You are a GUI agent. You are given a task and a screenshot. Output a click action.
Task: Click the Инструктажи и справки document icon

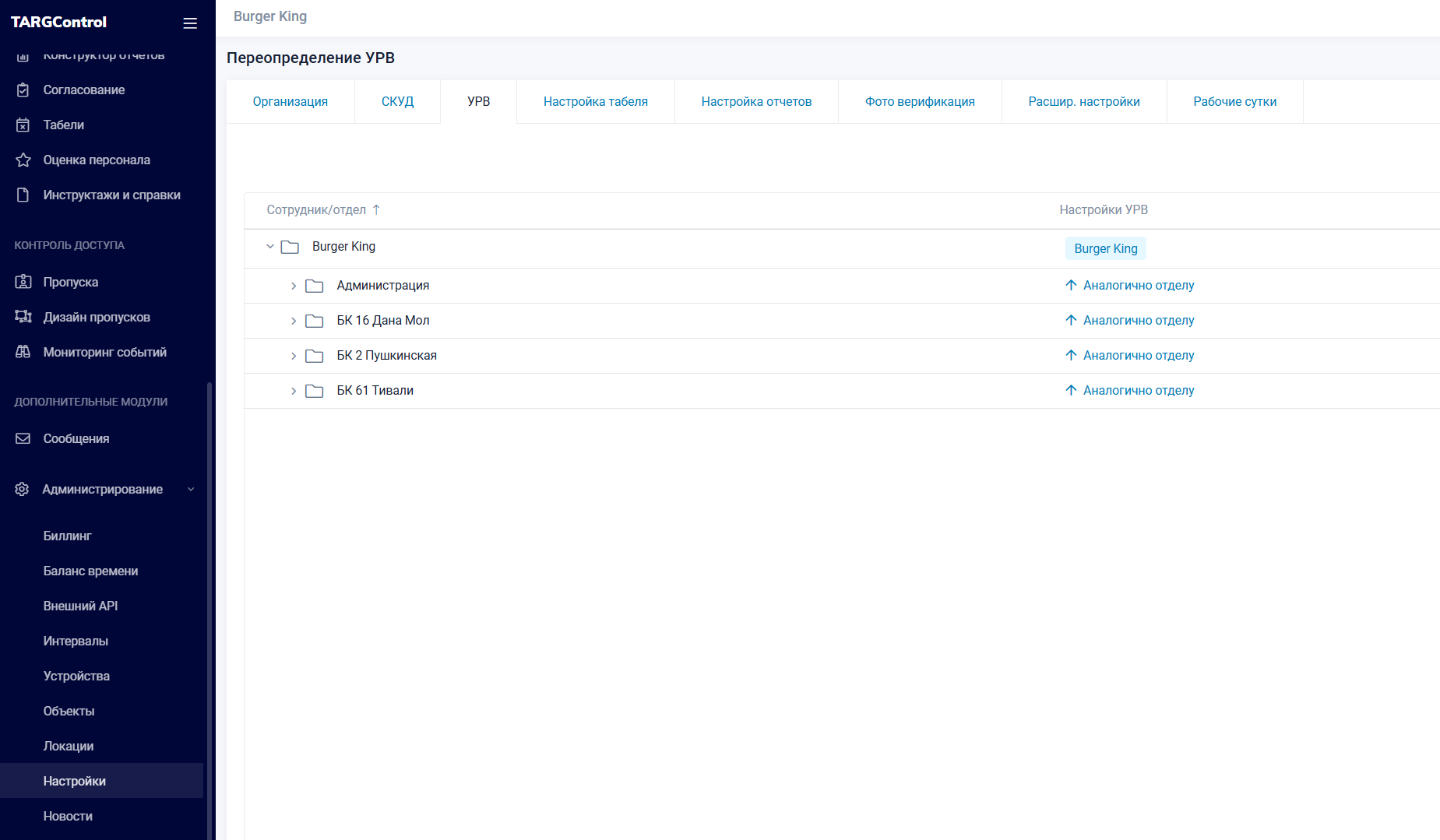[x=23, y=195]
